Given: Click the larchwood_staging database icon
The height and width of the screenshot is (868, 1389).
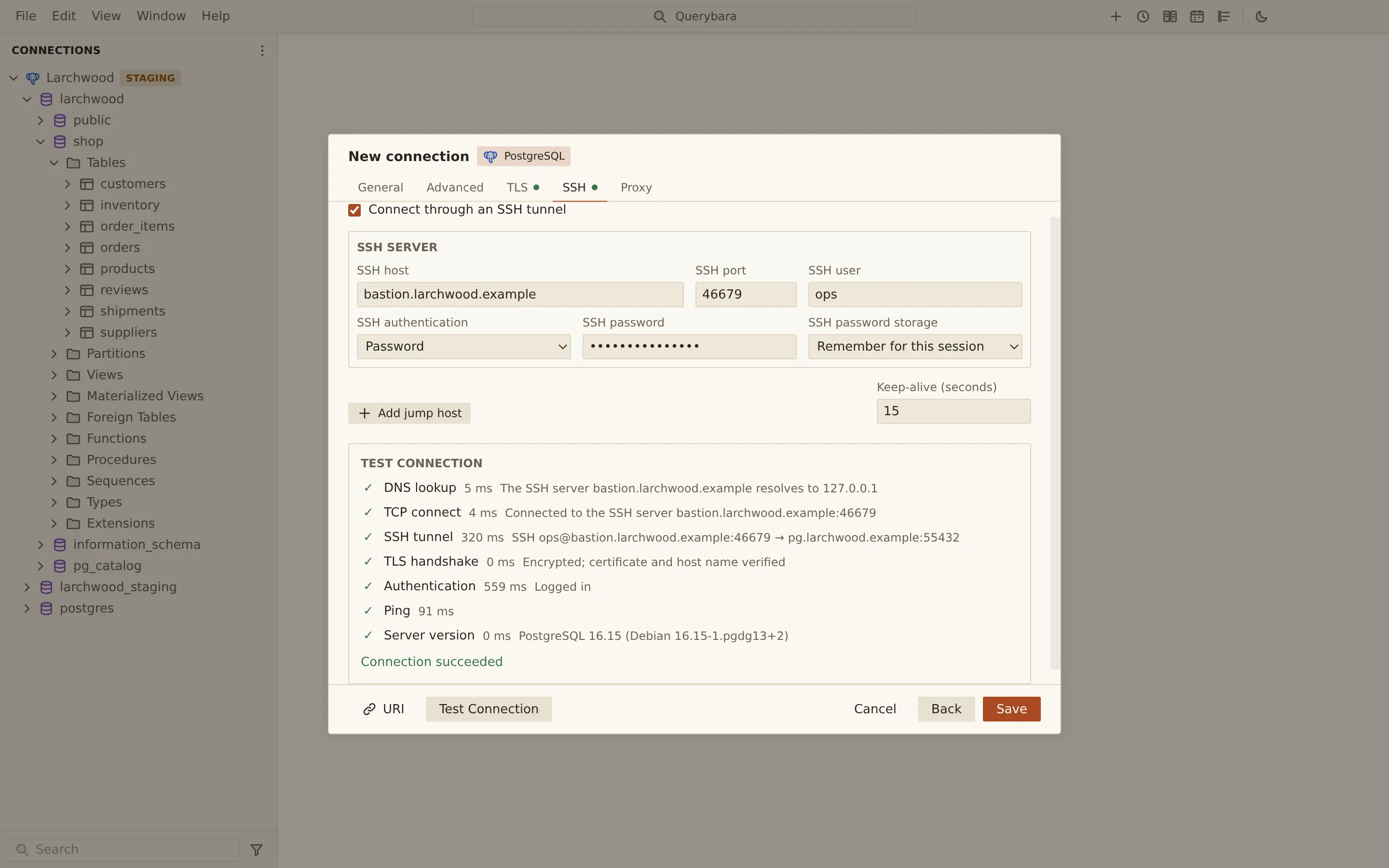Looking at the screenshot, I should pos(46,587).
